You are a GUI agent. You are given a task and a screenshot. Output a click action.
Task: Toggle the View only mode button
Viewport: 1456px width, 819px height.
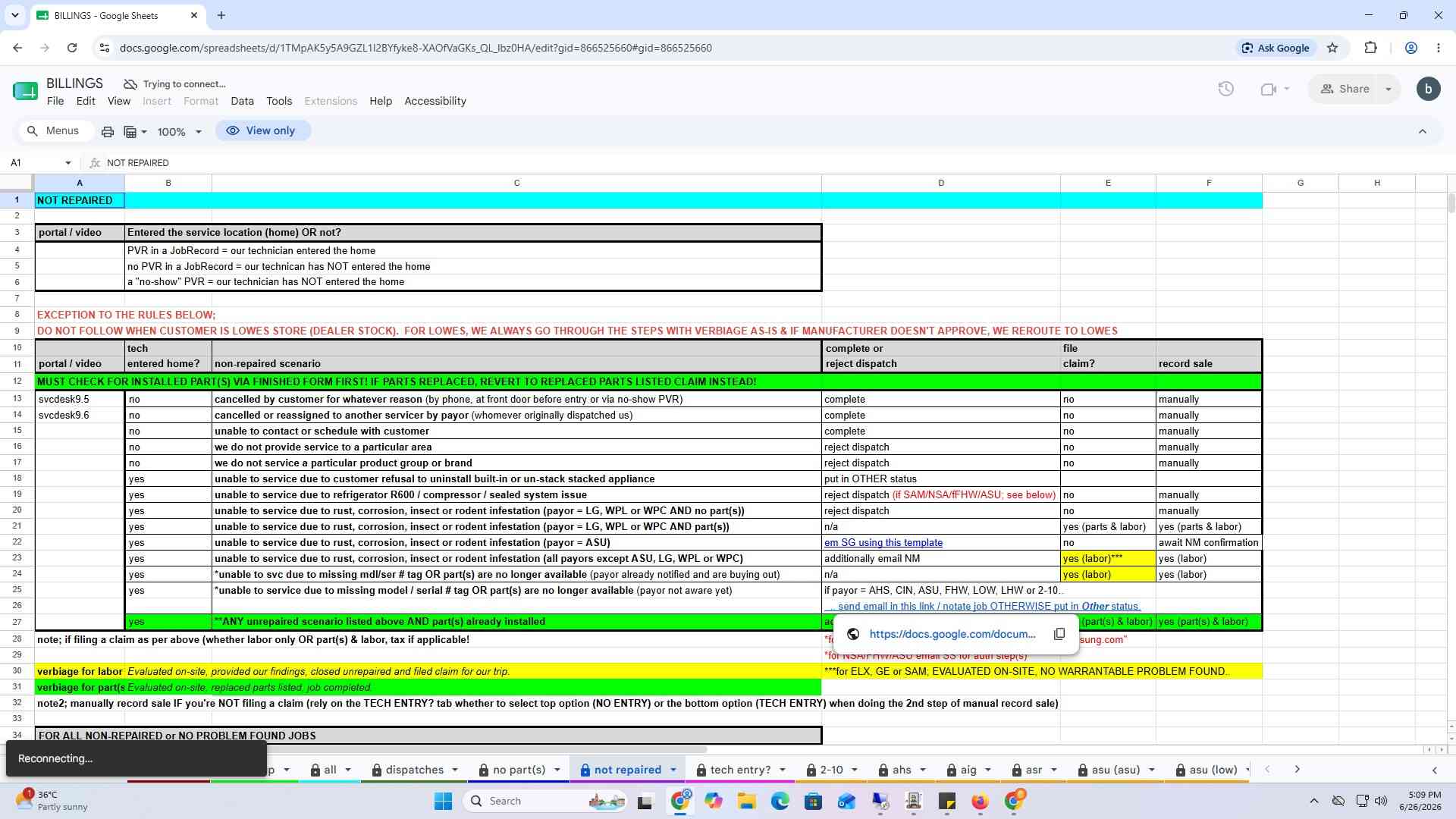[261, 130]
